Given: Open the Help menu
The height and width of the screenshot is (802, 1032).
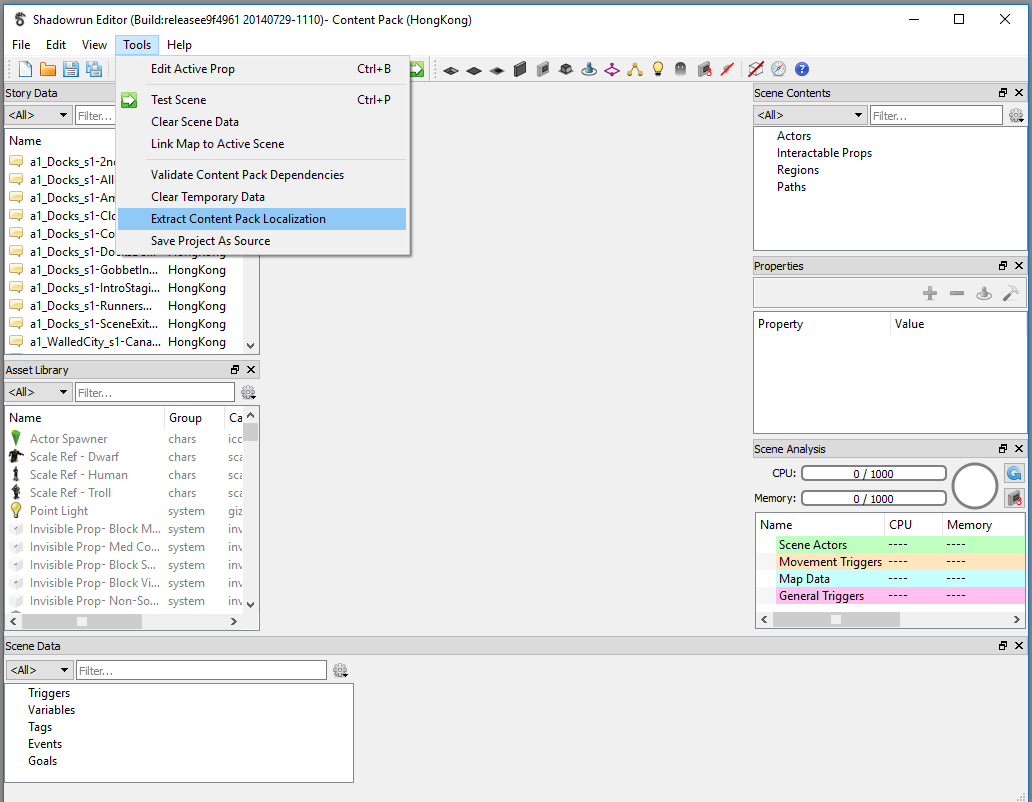Looking at the screenshot, I should (x=179, y=45).
